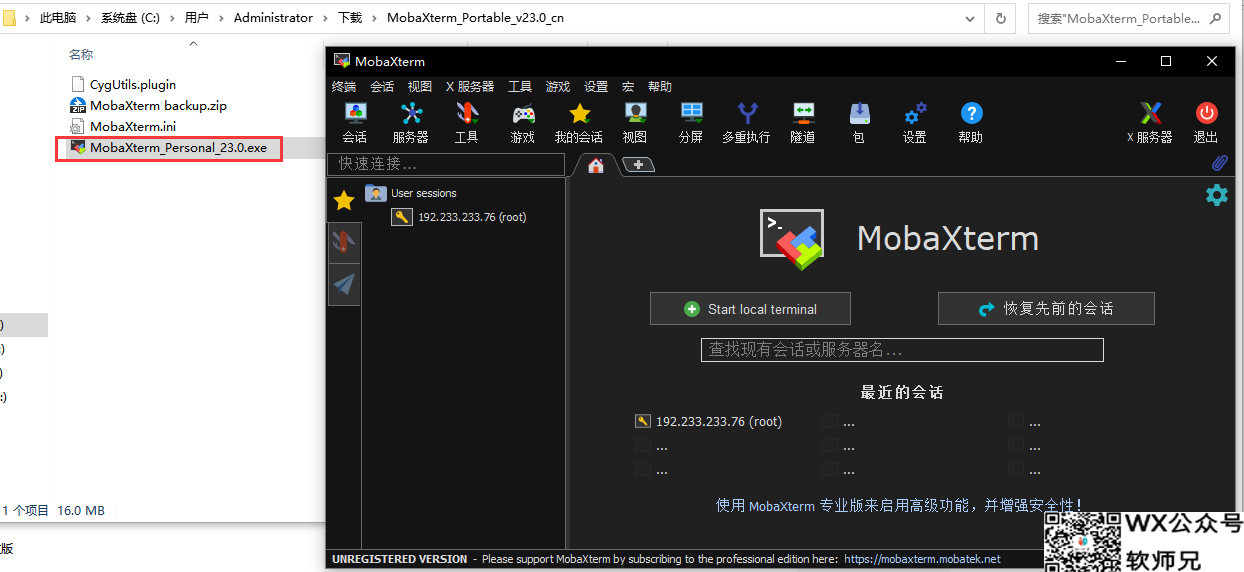
Task: Maximize the MobaXterm window
Action: click(x=1166, y=61)
